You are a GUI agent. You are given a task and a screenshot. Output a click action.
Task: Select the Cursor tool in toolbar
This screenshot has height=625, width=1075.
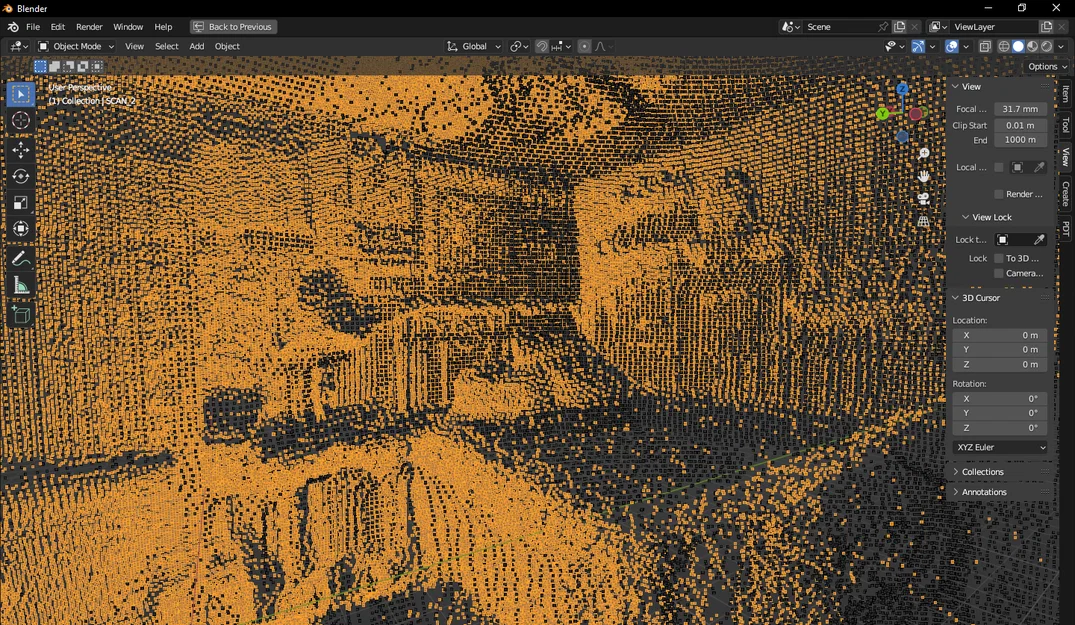pos(21,121)
